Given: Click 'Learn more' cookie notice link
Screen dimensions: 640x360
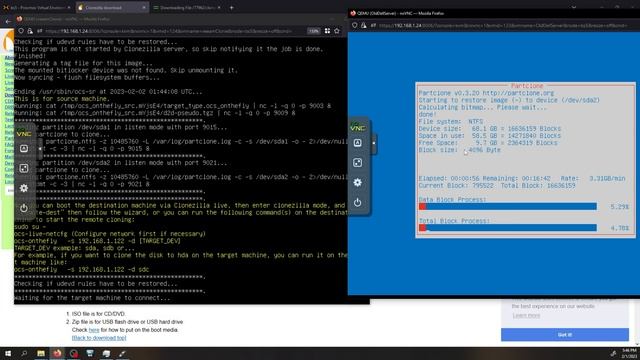Looking at the screenshot, I should pyautogui.click(x=526, y=316).
